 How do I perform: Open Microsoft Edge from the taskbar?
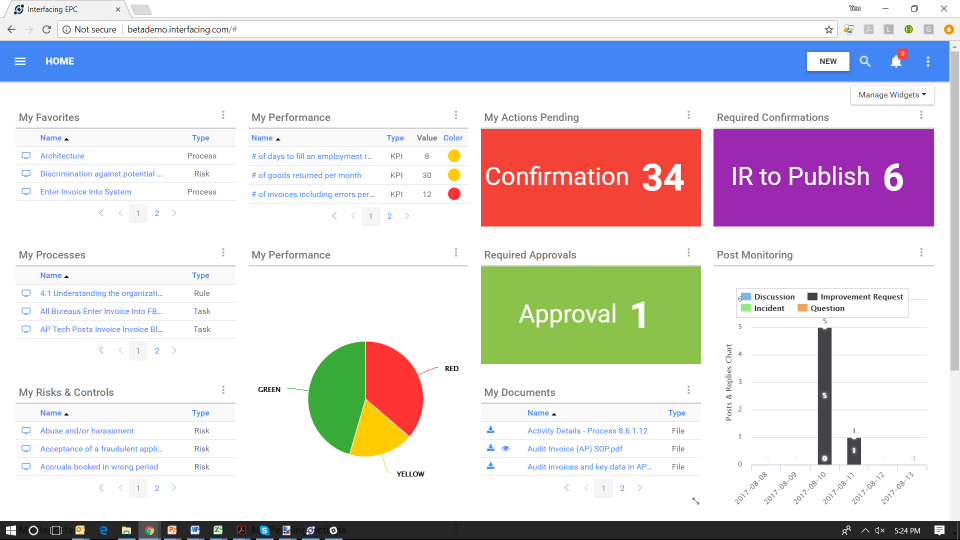point(103,530)
